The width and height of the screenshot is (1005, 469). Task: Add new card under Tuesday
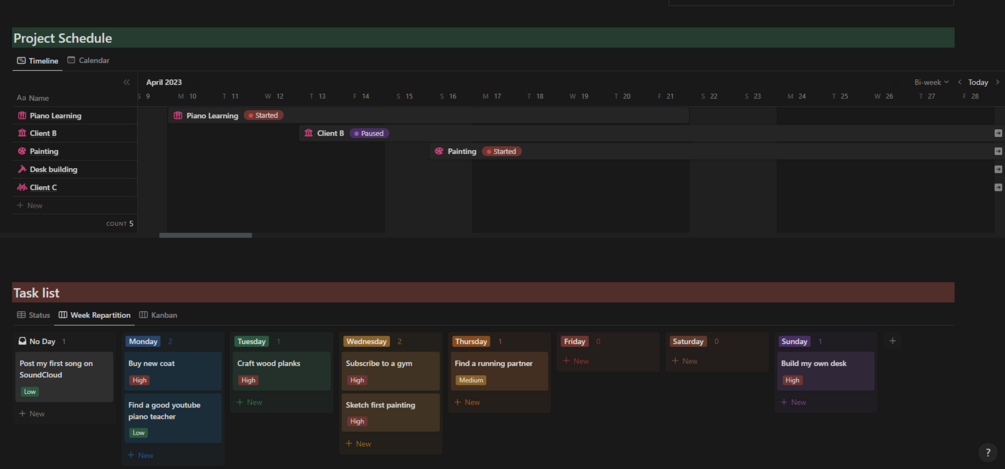[249, 402]
